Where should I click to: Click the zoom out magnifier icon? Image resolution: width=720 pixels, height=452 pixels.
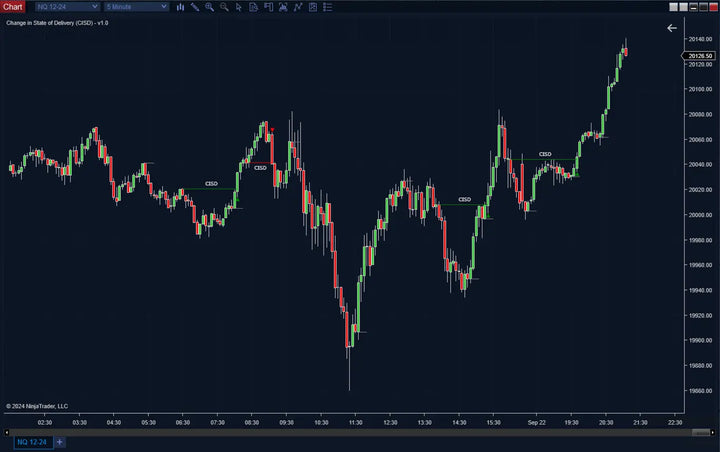point(224,6)
